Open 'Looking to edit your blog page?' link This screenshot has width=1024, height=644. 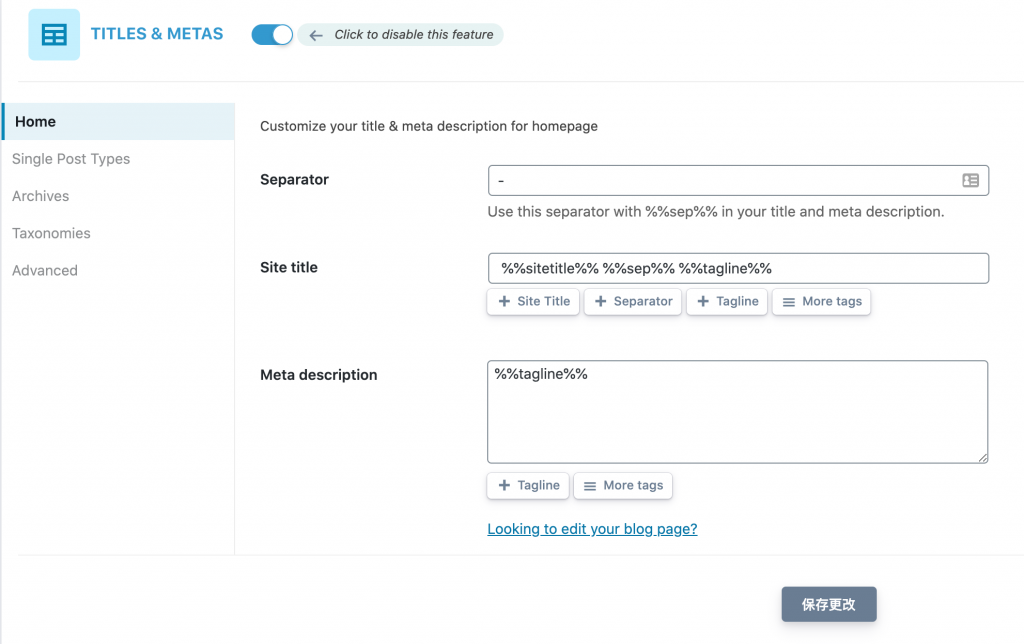[592, 529]
